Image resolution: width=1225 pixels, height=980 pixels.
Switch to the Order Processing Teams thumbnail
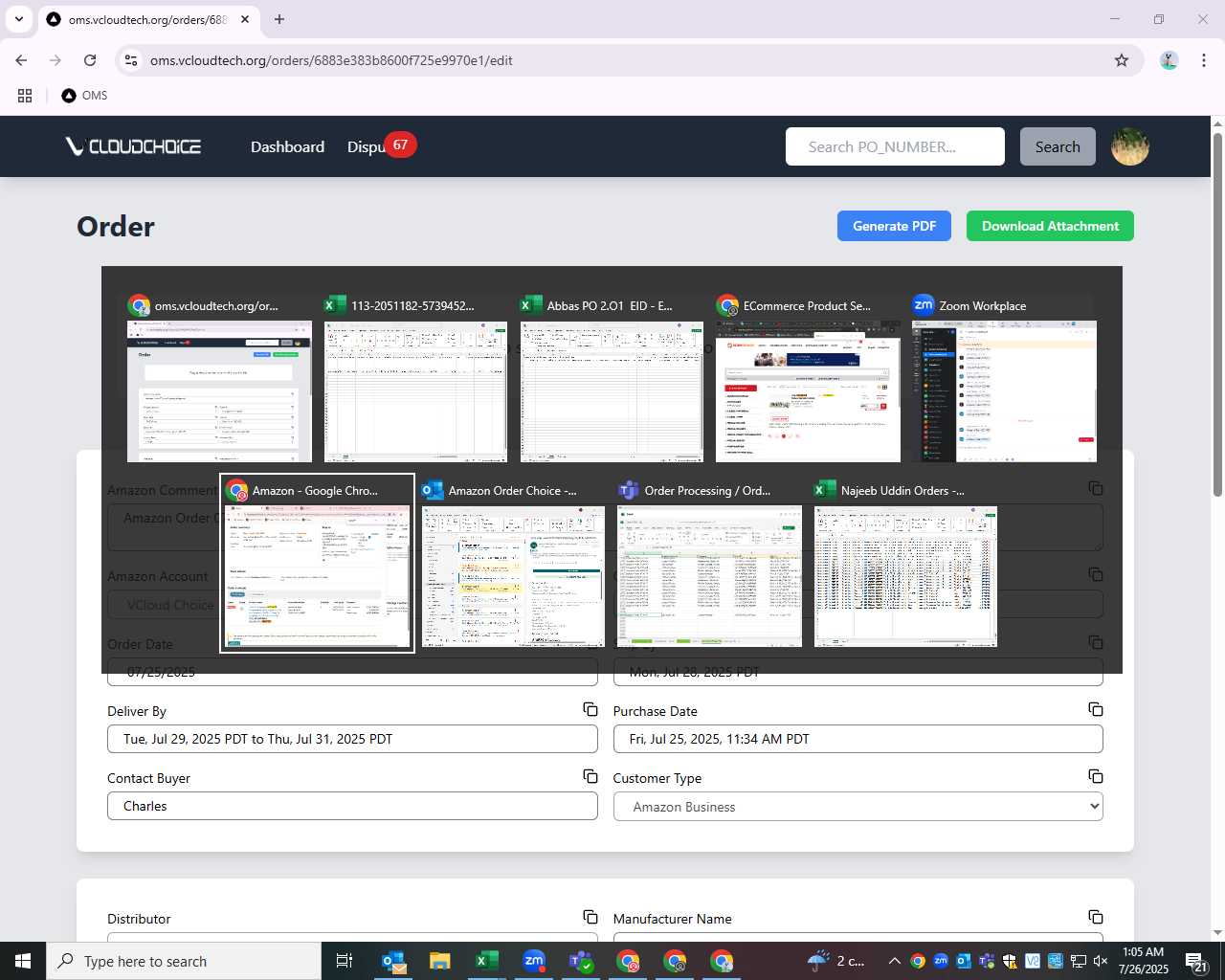(x=709, y=563)
